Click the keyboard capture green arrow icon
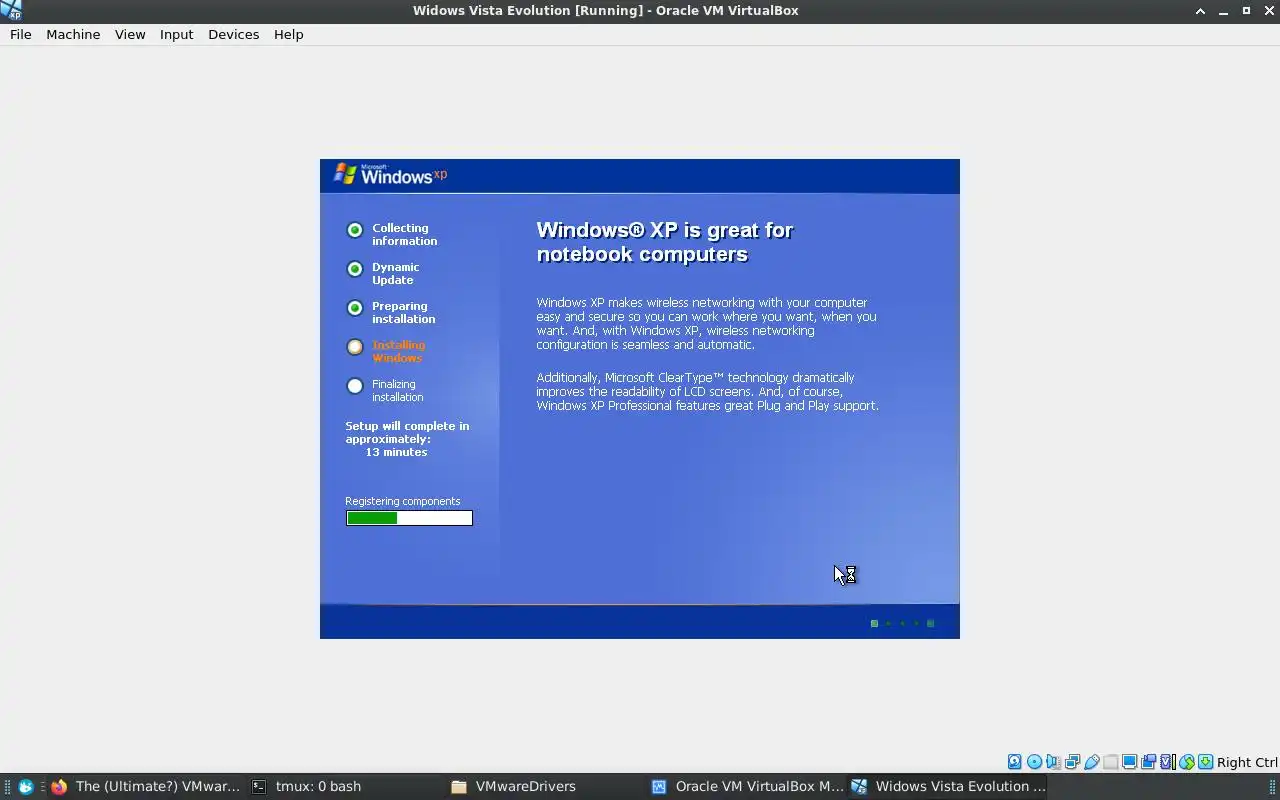1280x800 pixels. [1206, 762]
